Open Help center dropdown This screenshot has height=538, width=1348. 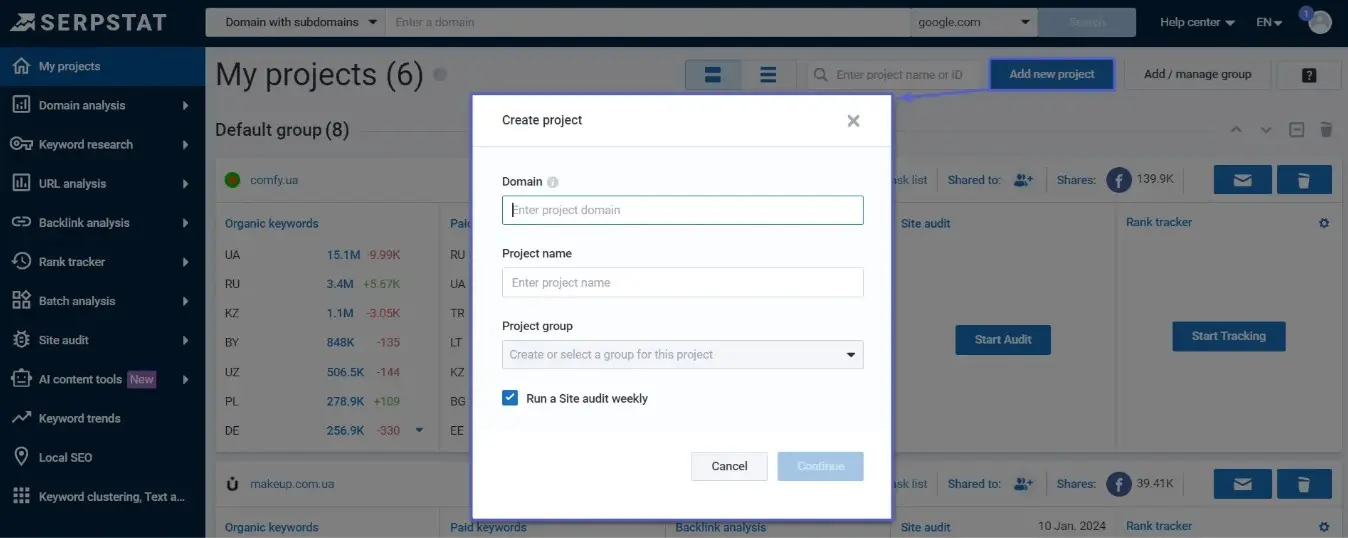click(1197, 22)
